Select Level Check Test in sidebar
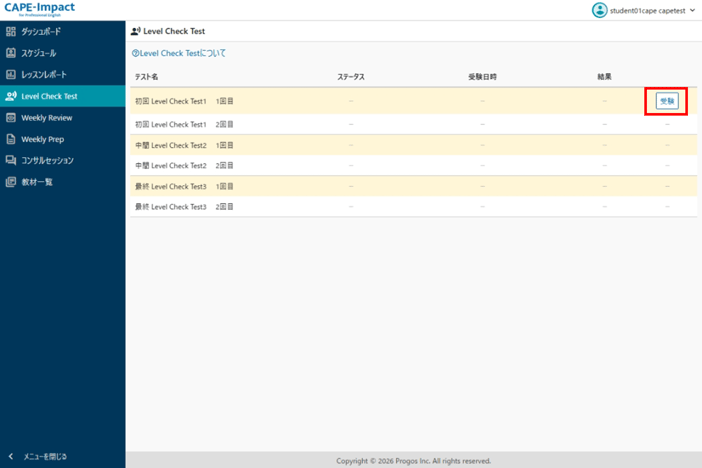Screen dimensions: 702x468 (x=49, y=97)
